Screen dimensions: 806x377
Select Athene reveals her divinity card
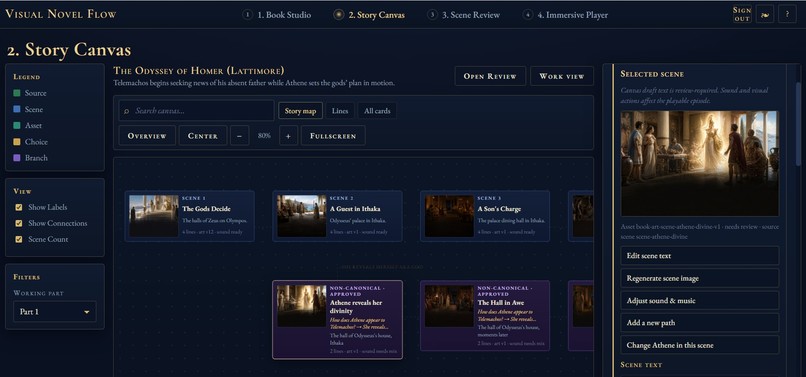(x=337, y=319)
